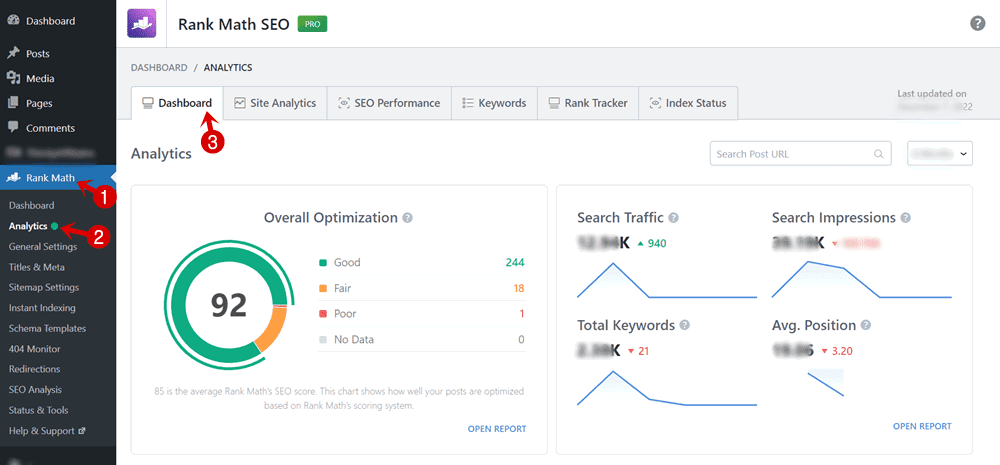Click the search magnifier icon
1000x465 pixels.
[x=879, y=154]
